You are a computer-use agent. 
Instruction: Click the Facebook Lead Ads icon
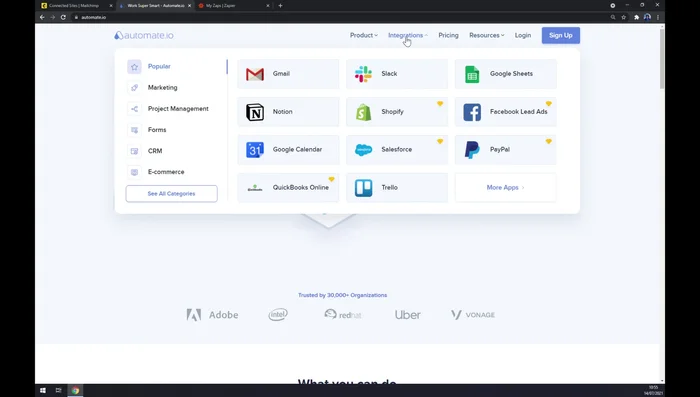click(x=472, y=112)
